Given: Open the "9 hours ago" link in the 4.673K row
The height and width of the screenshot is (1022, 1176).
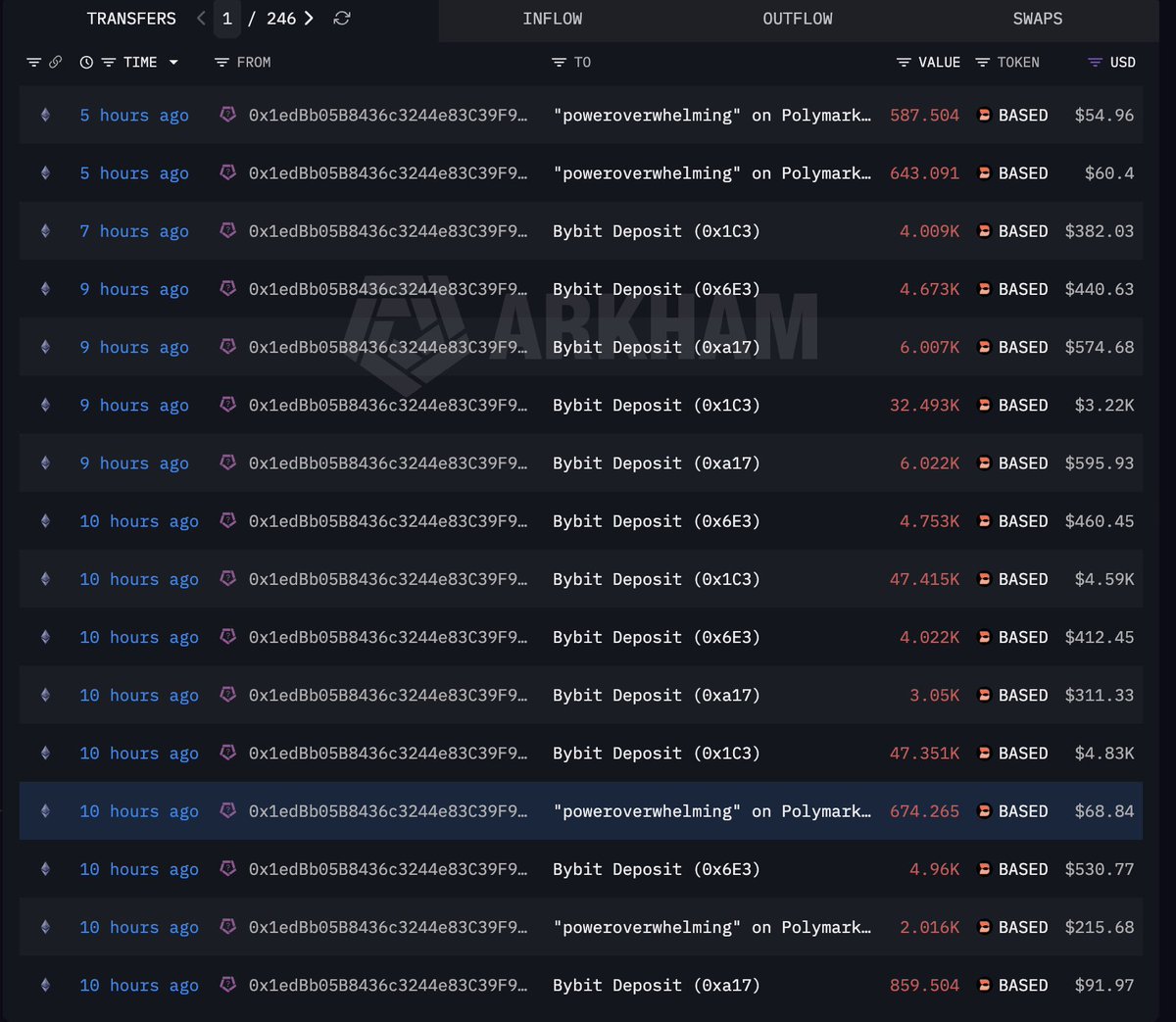Looking at the screenshot, I should (x=134, y=289).
